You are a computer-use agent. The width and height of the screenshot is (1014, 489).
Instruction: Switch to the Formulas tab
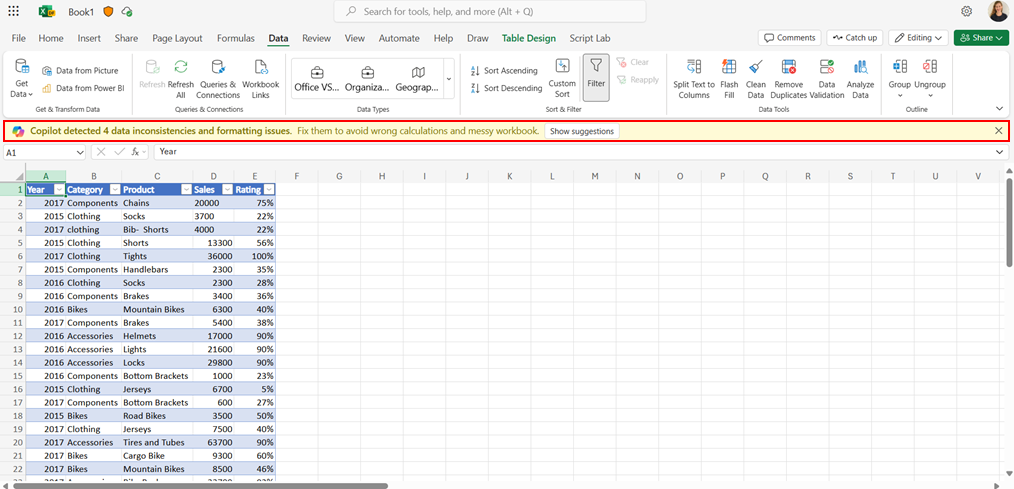coord(235,38)
